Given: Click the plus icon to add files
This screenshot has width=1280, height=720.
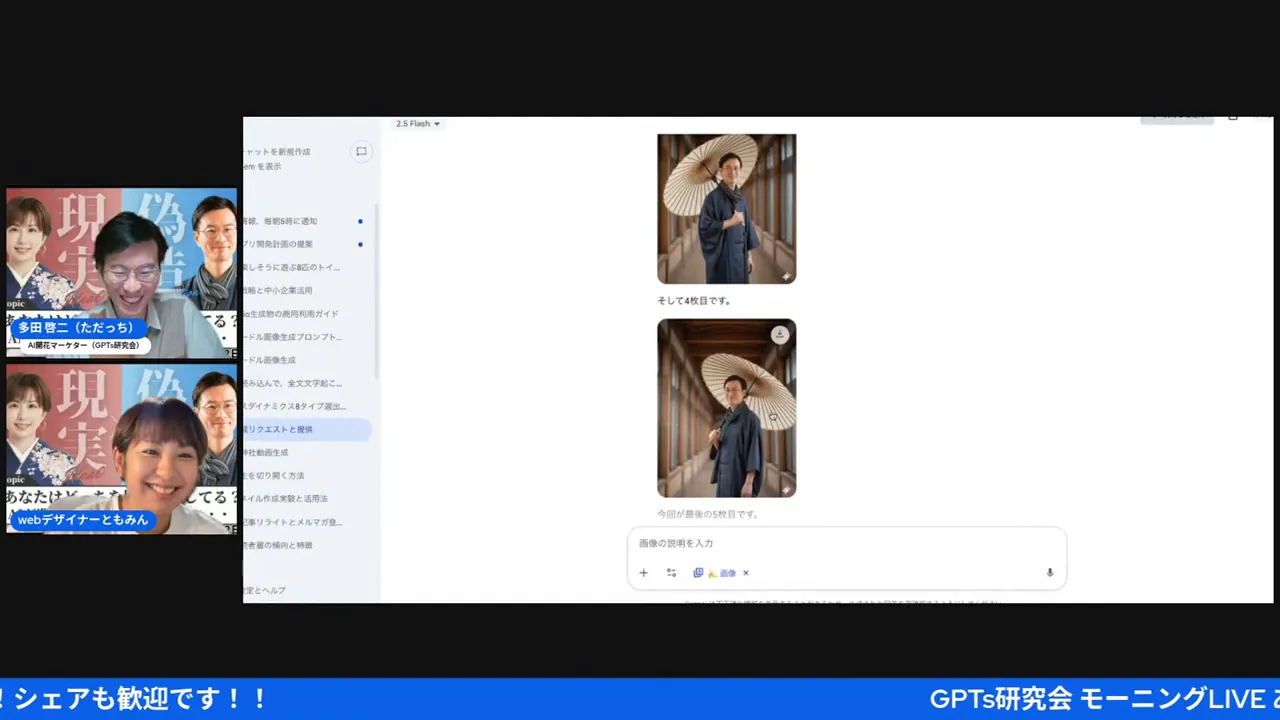Looking at the screenshot, I should (x=643, y=573).
